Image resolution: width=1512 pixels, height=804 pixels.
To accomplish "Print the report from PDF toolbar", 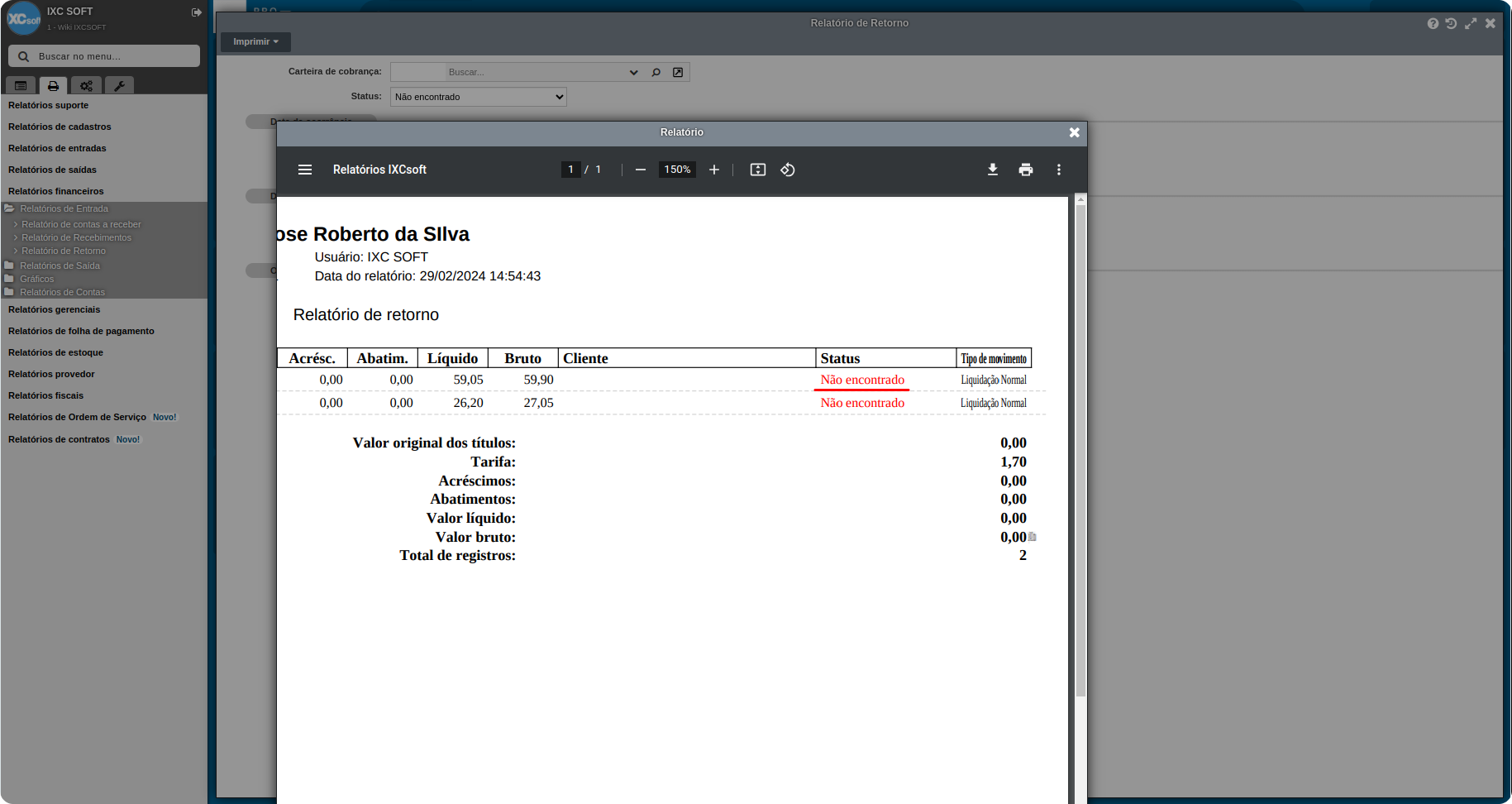I will [1026, 170].
